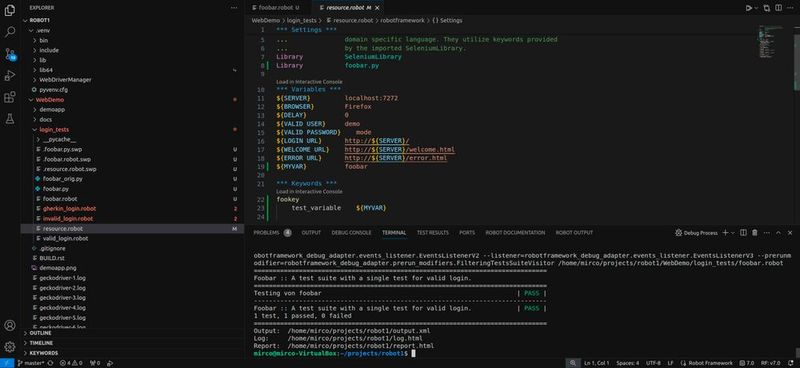Open the ROBOT DOCUMENTATION panel tab
The width and height of the screenshot is (800, 368).
pyautogui.click(x=515, y=232)
